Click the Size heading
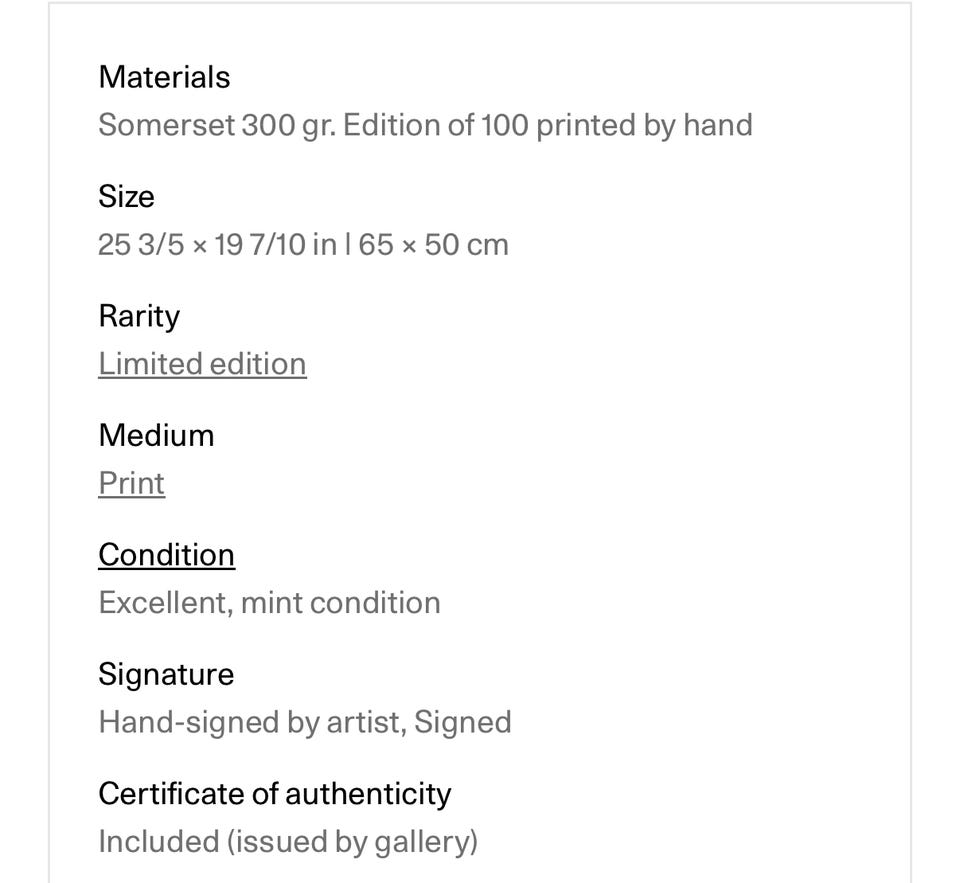The width and height of the screenshot is (960, 883). 126,197
